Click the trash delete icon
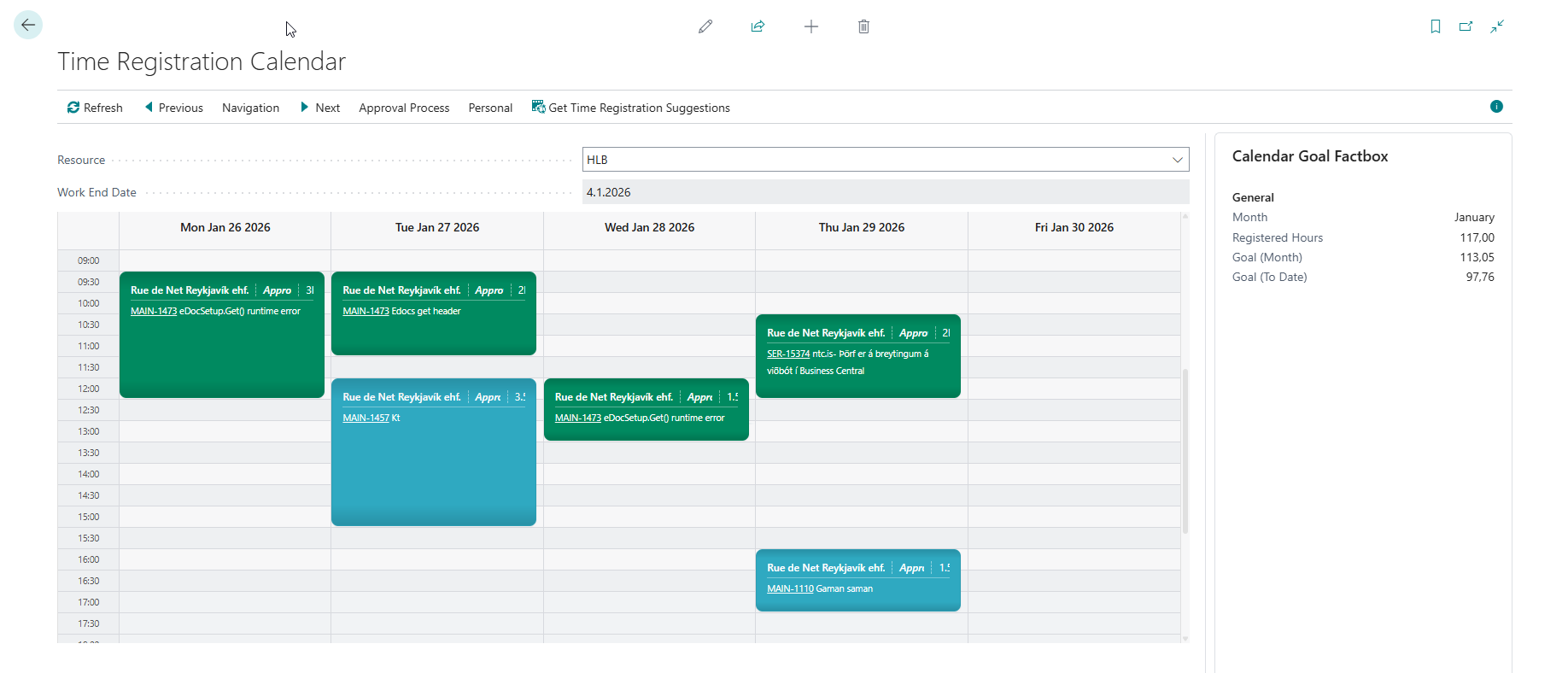 pyautogui.click(x=863, y=26)
